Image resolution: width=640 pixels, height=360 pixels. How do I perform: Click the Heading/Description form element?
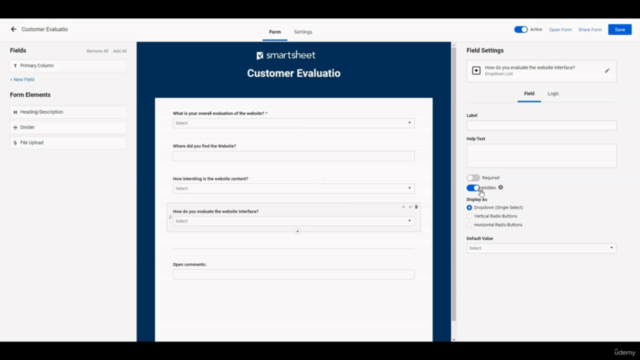68,112
